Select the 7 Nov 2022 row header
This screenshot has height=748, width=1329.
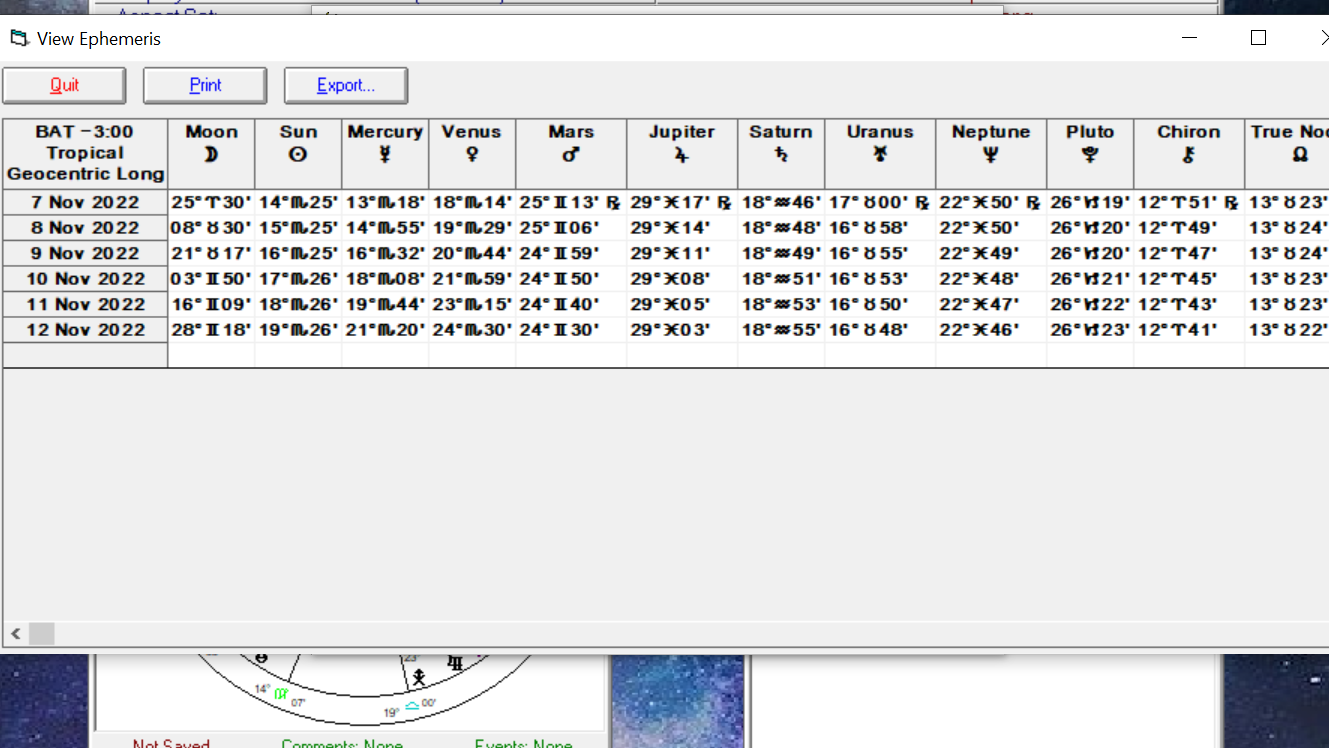click(x=85, y=202)
